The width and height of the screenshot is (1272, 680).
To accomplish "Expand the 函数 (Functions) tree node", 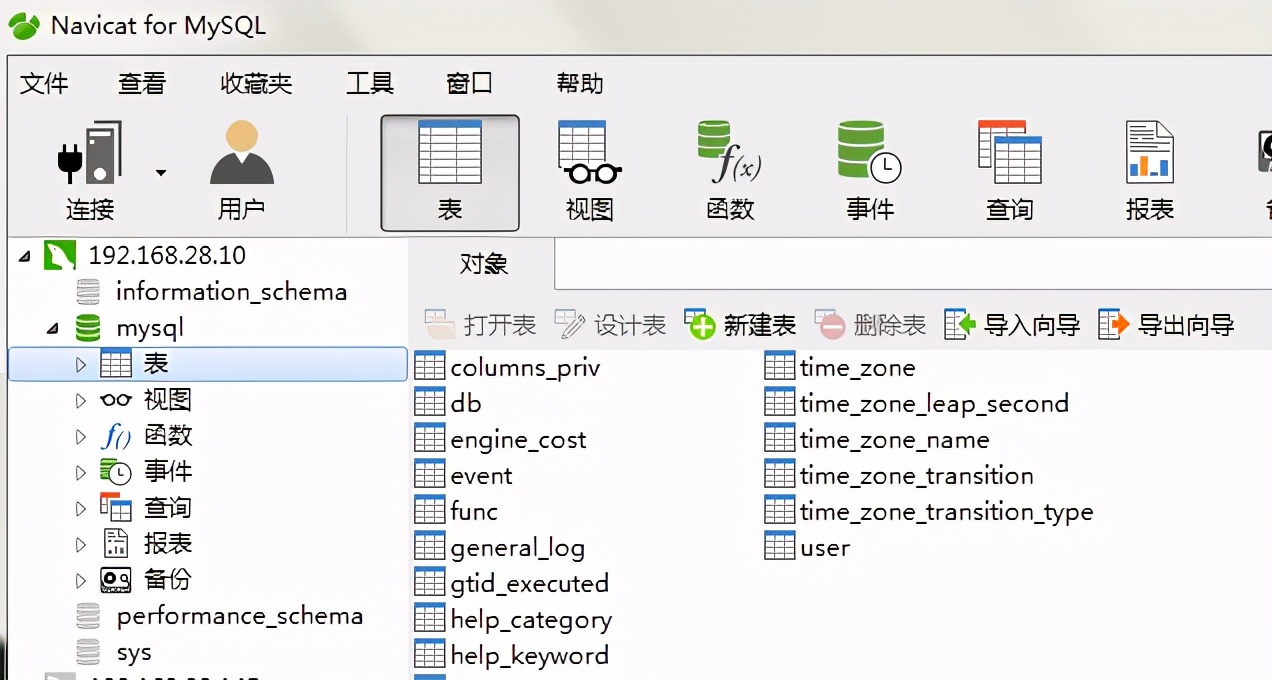I will coord(81,437).
